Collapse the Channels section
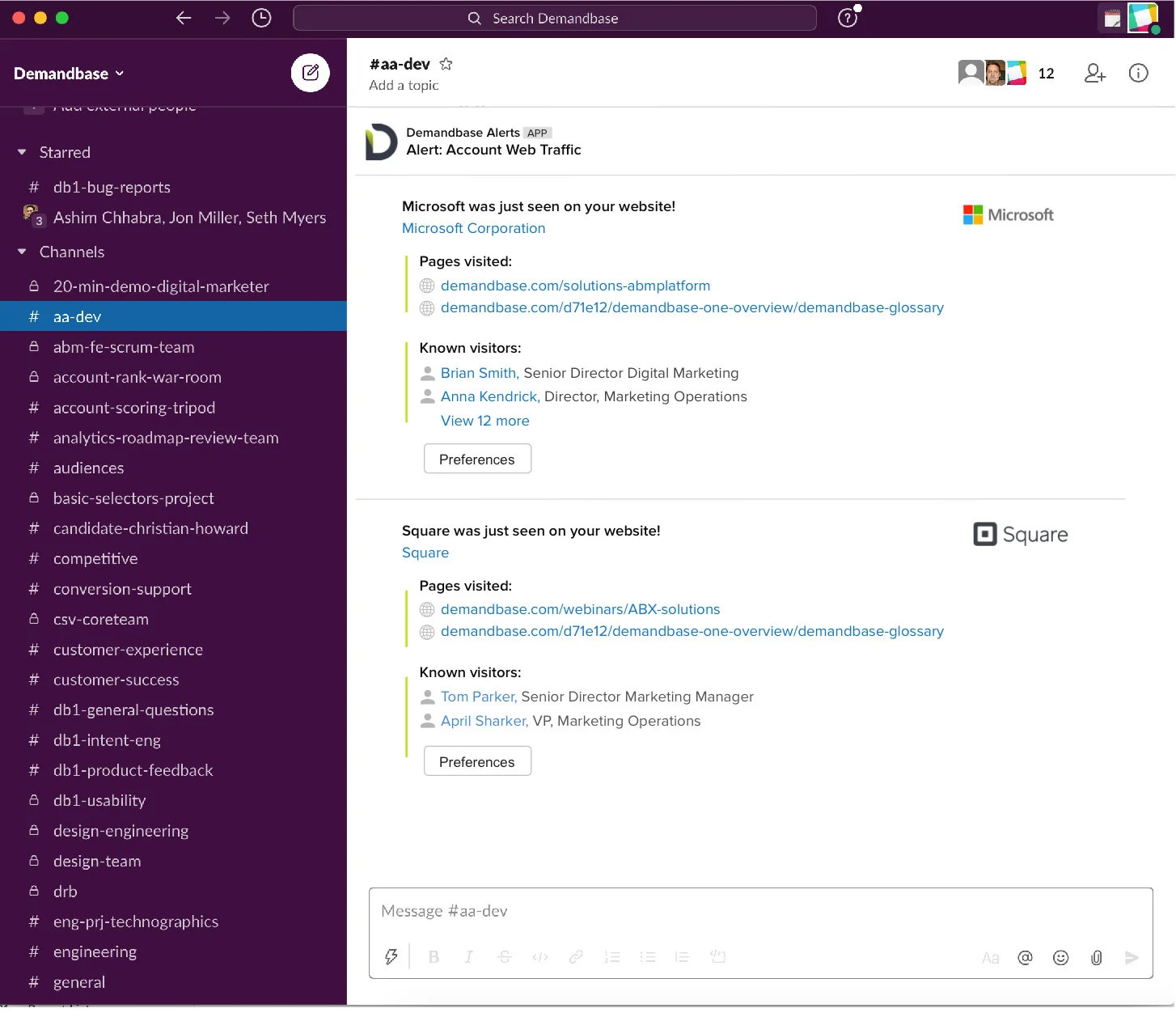Image resolution: width=1176 pixels, height=1021 pixels. click(x=22, y=252)
